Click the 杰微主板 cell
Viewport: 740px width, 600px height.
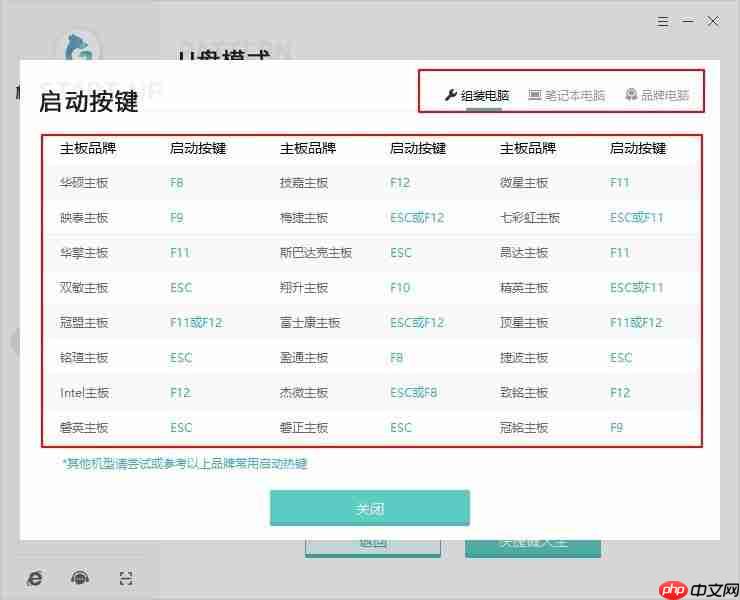[x=303, y=392]
